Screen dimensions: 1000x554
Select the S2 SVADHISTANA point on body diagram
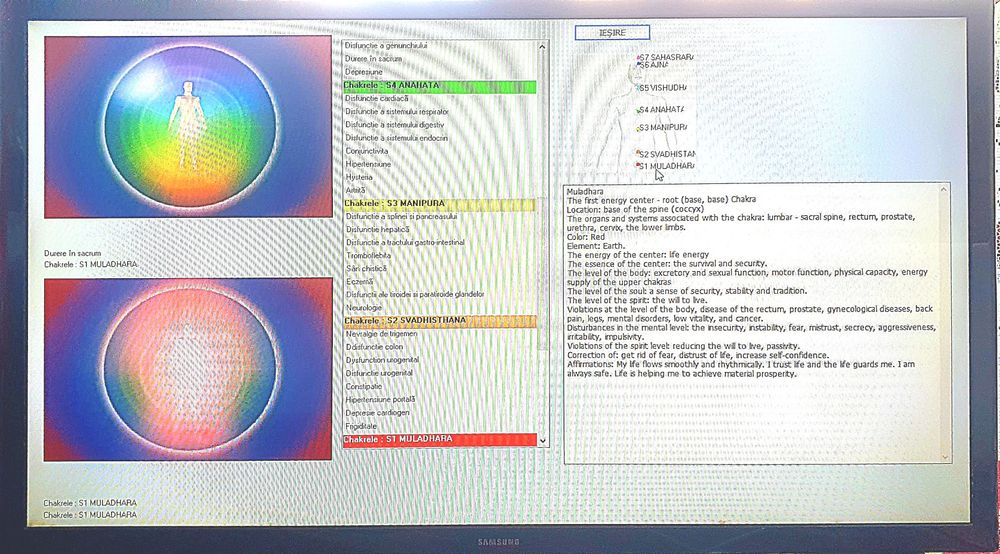[x=666, y=154]
